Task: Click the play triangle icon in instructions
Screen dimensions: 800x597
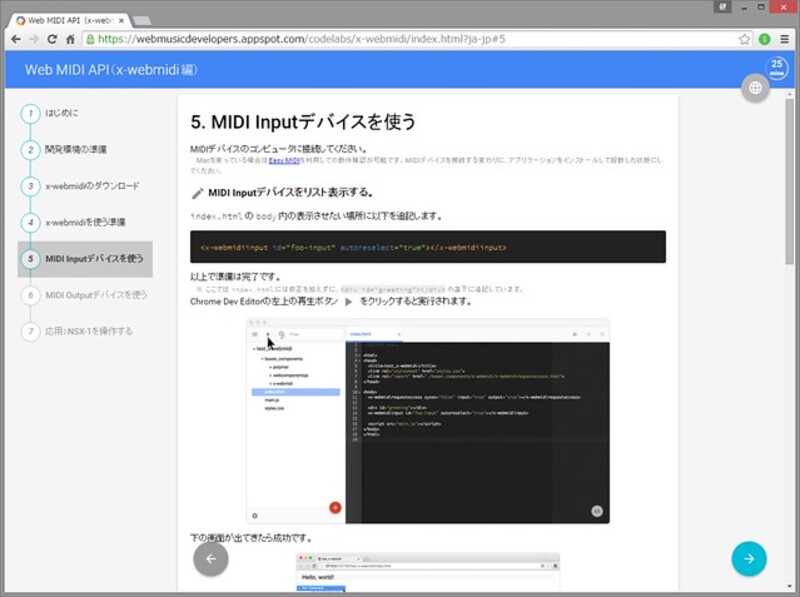Action: 348,302
